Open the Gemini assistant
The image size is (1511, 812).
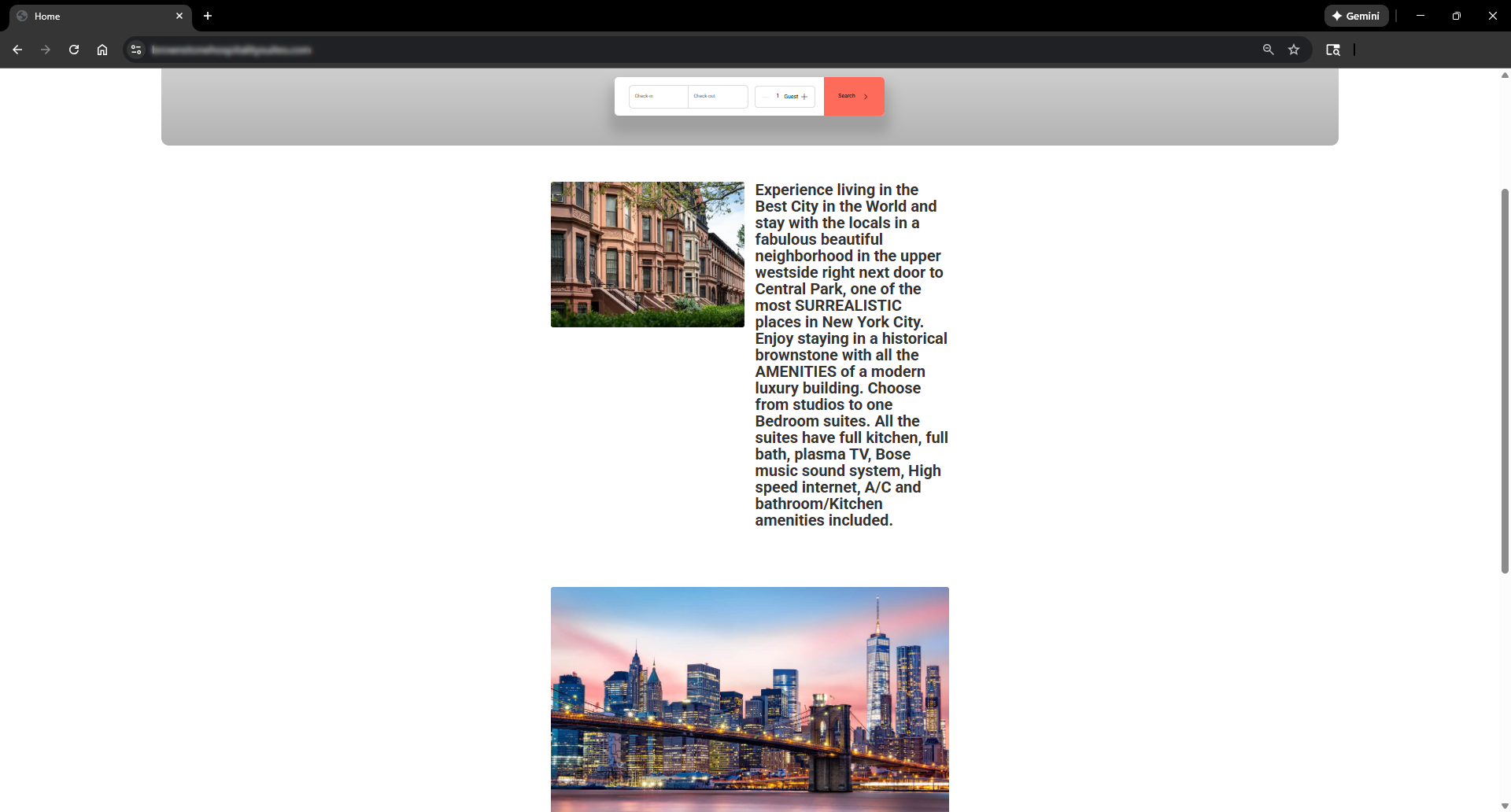(1356, 16)
